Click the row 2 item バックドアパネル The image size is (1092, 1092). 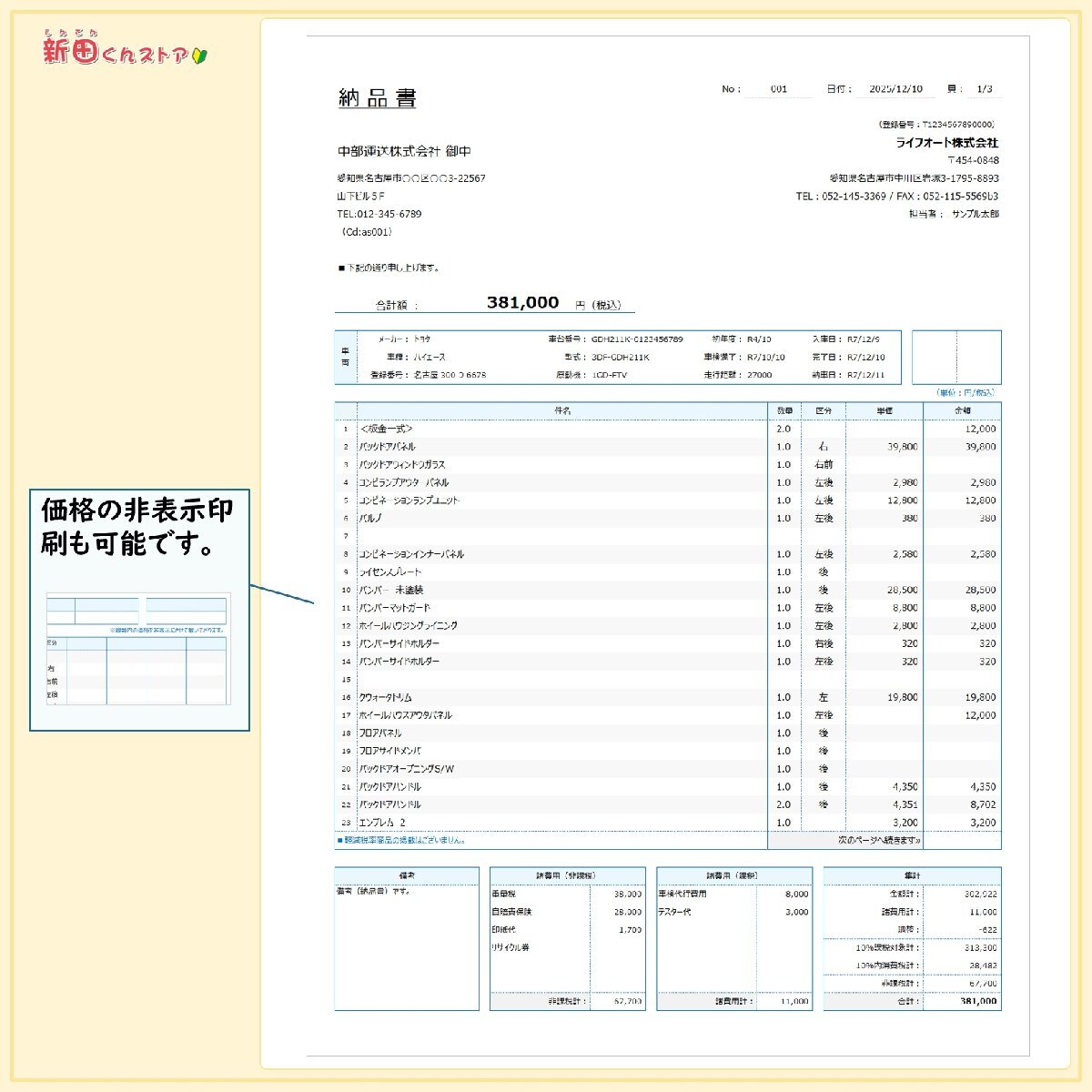pyautogui.click(x=388, y=447)
